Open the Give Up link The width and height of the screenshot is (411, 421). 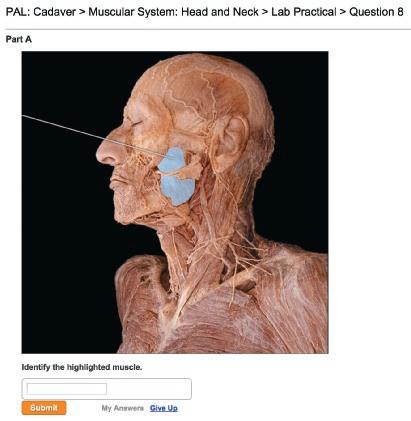click(164, 408)
